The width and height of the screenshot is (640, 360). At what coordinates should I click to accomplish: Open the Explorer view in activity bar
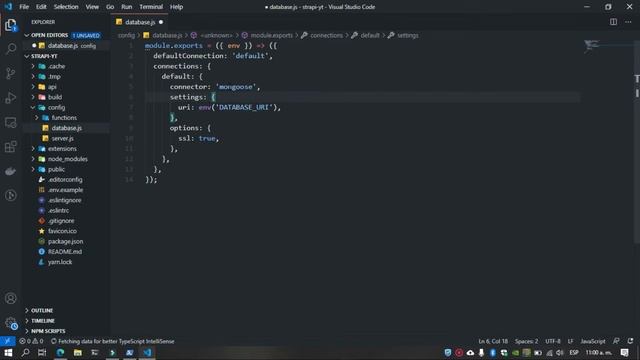click(x=11, y=25)
